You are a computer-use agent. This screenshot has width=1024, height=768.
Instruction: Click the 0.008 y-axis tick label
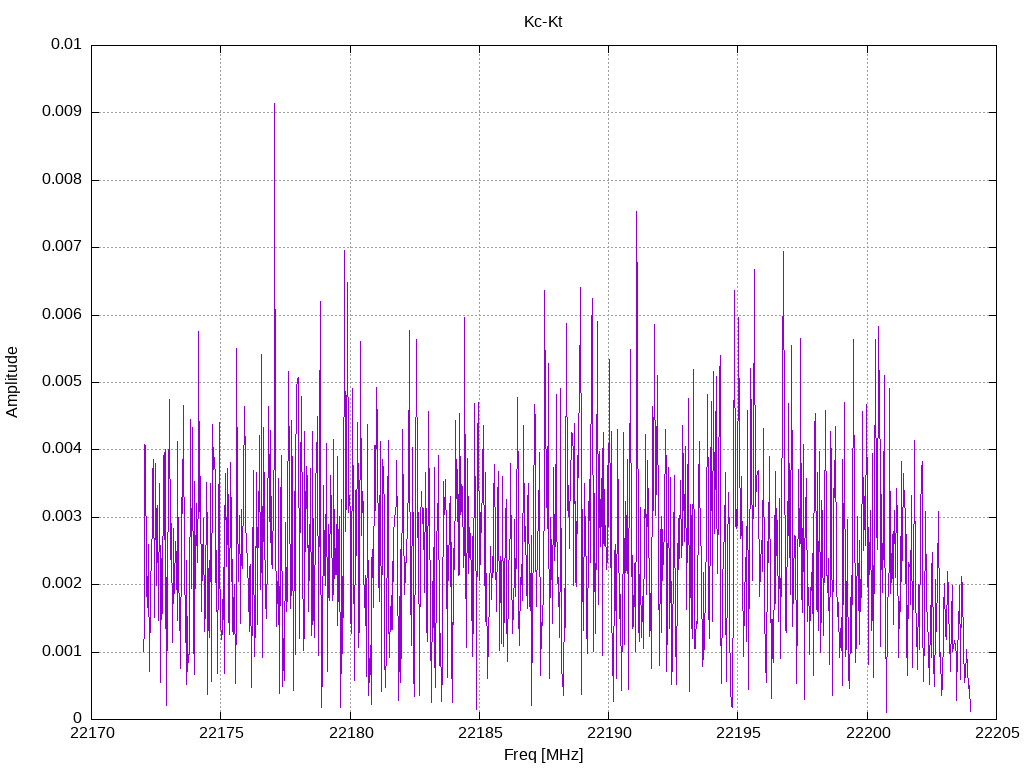point(62,179)
